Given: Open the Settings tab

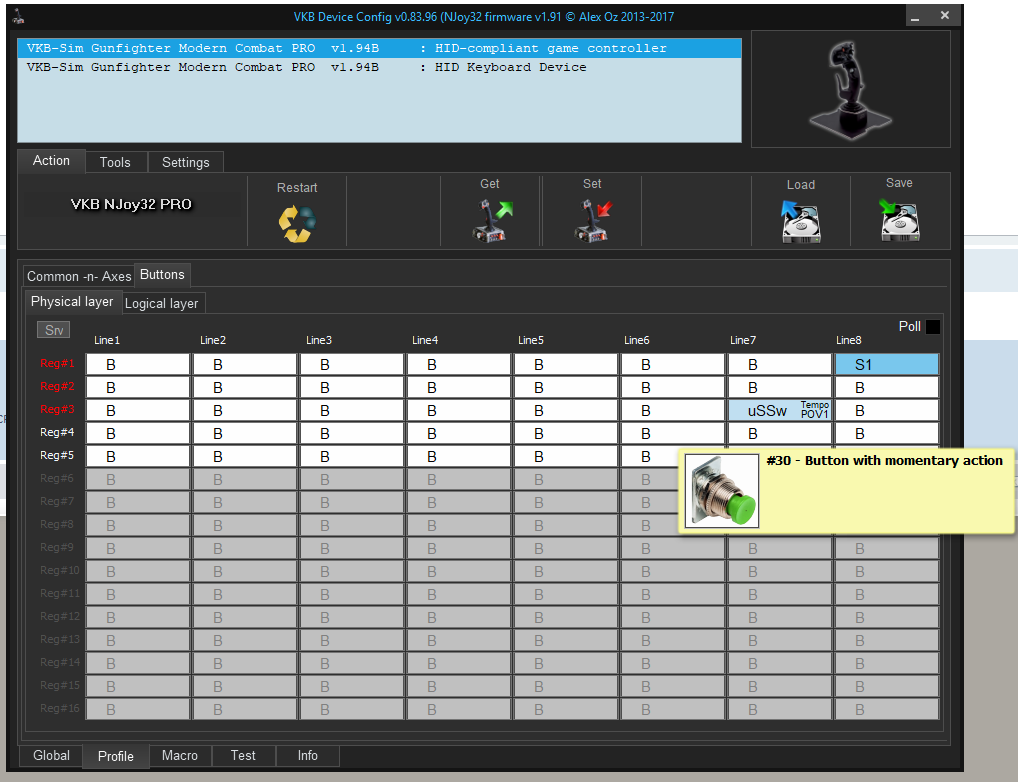Looking at the screenshot, I should coord(186,162).
